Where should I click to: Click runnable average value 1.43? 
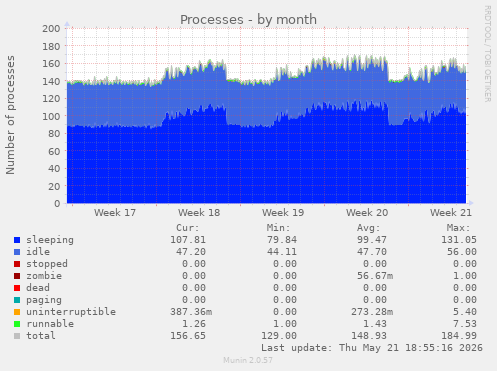tap(375, 324)
